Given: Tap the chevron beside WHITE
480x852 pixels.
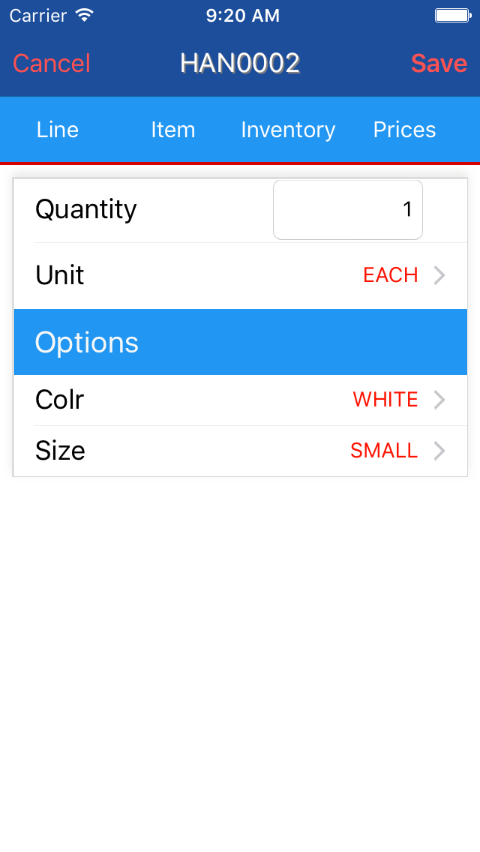Looking at the screenshot, I should 439,400.
